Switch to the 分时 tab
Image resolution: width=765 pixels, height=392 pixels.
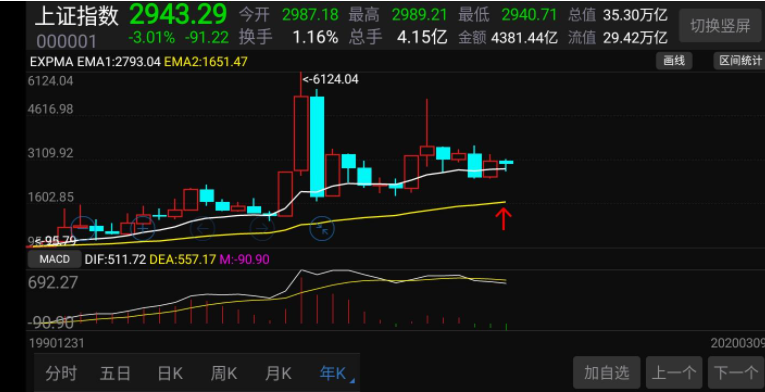click(x=61, y=374)
